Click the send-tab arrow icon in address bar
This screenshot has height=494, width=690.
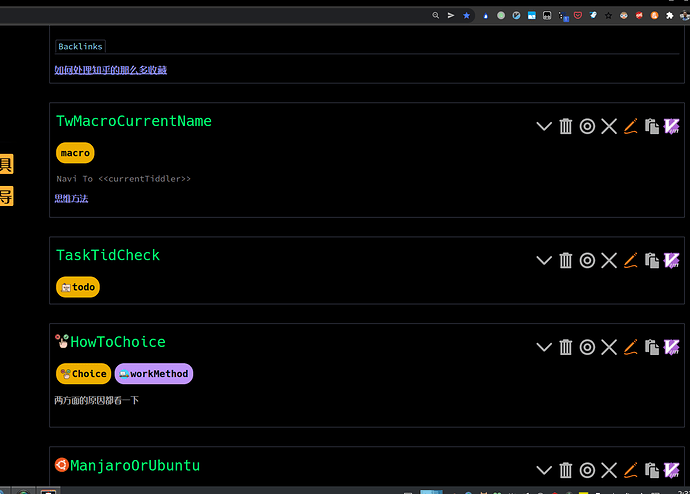(x=451, y=15)
